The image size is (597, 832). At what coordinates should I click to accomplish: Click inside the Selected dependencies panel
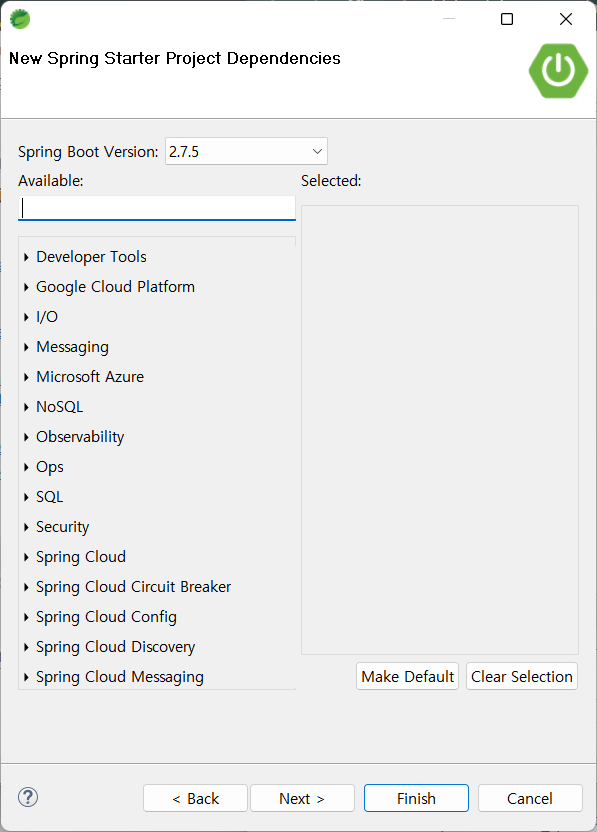[x=440, y=430]
